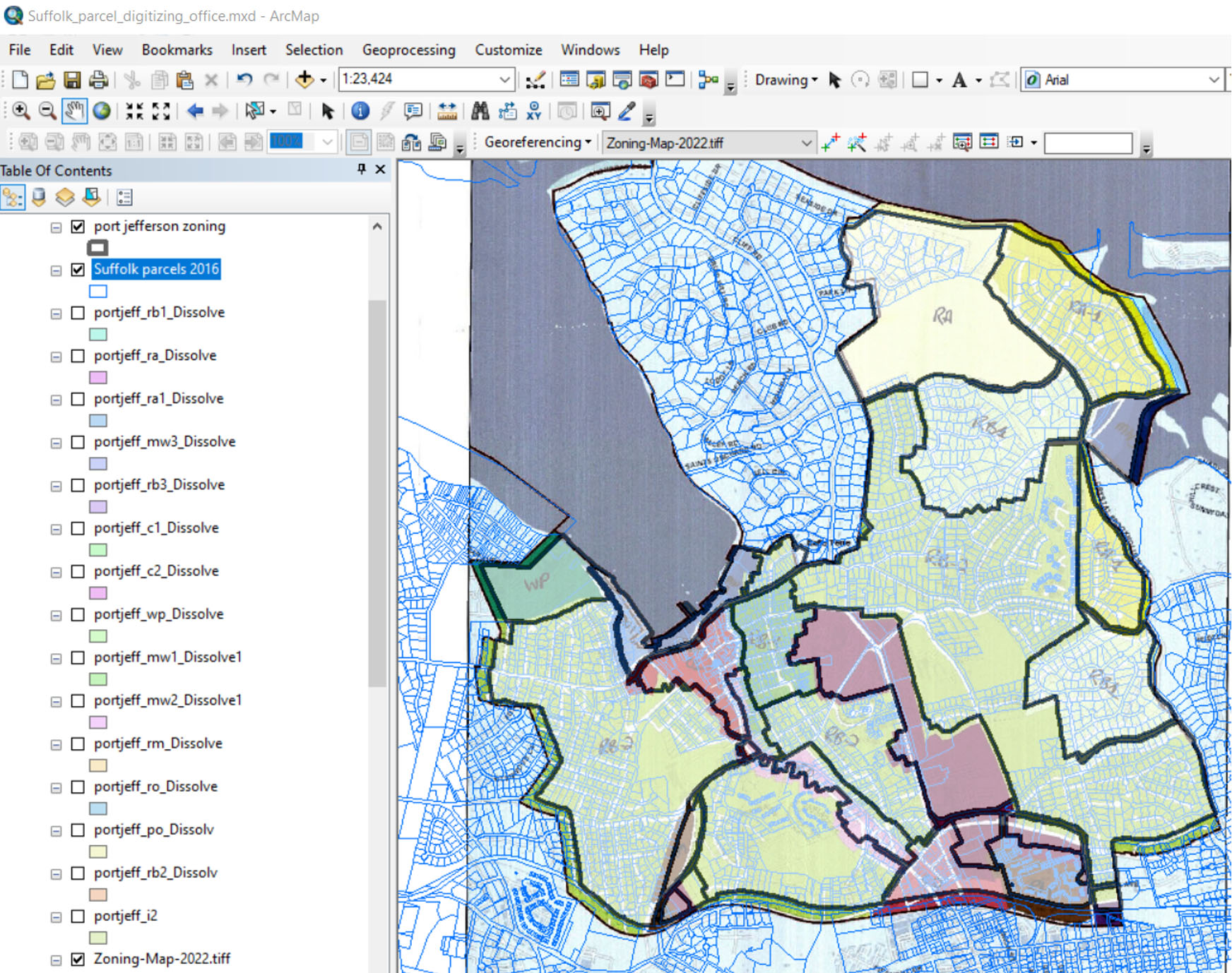This screenshot has width=1232, height=973.
Task: Click Fixed Zoom In icon
Action: pyautogui.click(x=134, y=111)
